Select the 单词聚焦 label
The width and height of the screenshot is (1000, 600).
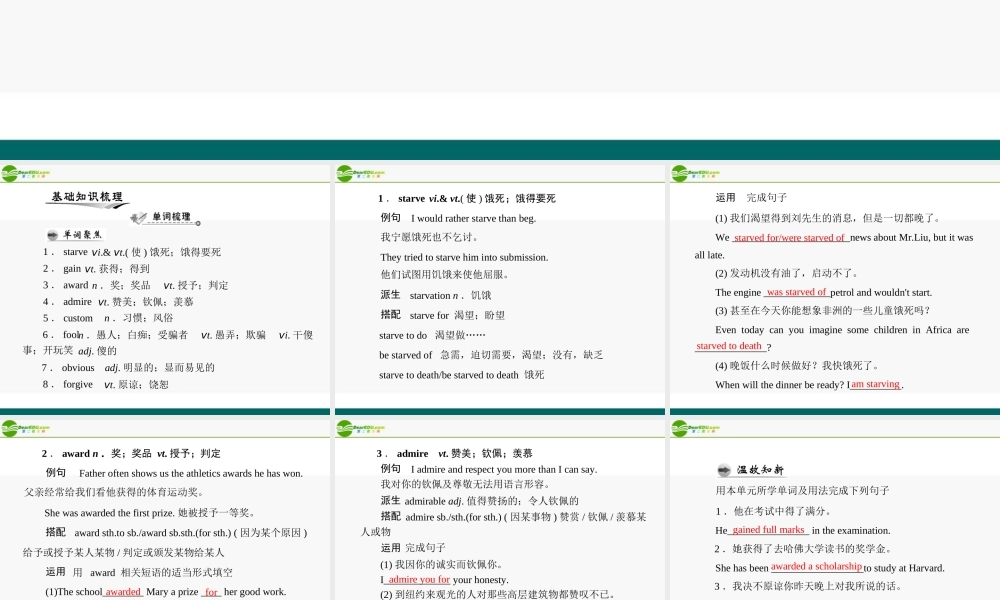[82, 235]
